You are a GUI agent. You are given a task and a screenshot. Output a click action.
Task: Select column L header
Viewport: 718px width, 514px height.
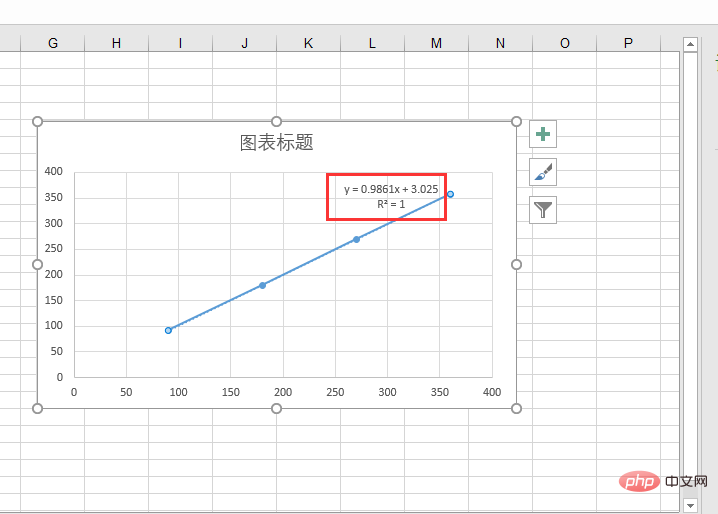[372, 44]
